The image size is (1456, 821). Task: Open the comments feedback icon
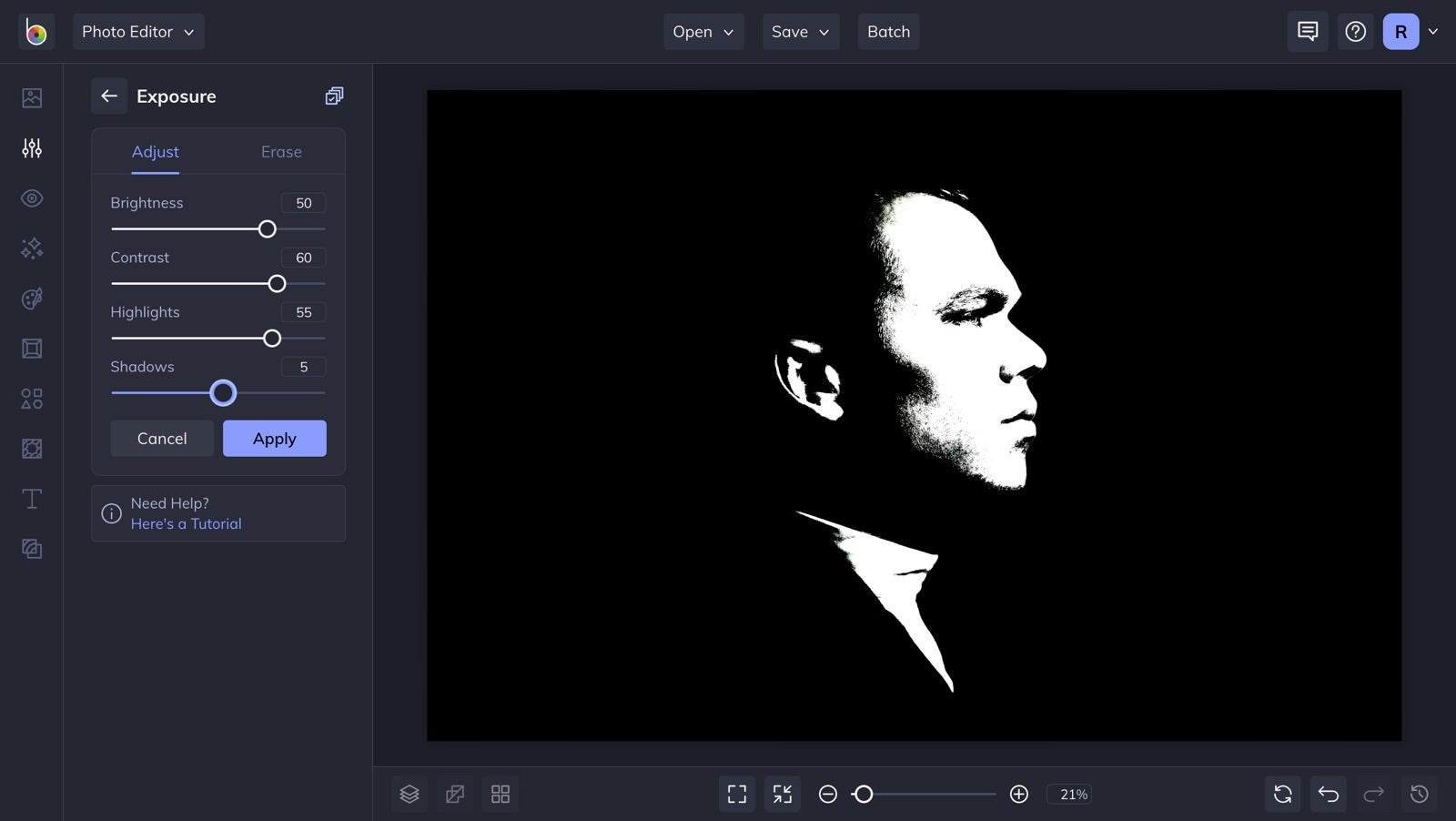pos(1308,32)
